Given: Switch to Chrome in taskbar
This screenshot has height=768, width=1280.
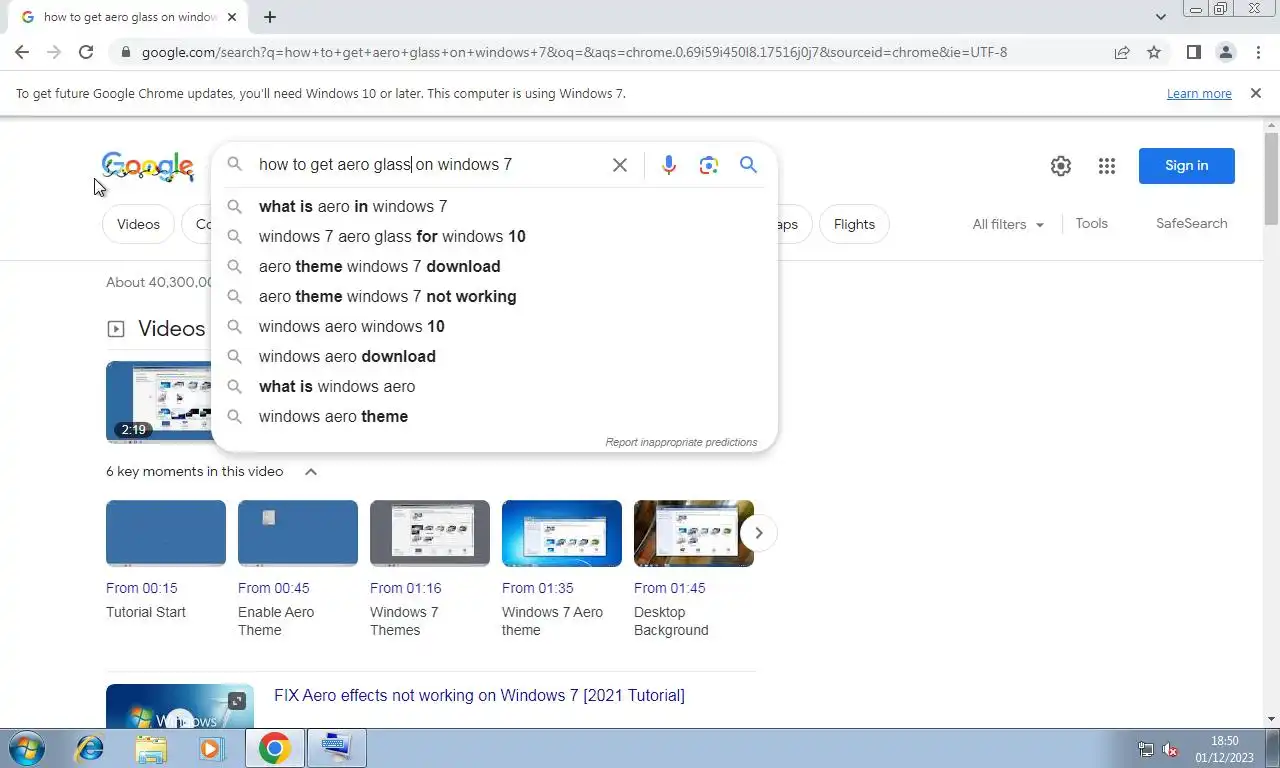Looking at the screenshot, I should (274, 748).
